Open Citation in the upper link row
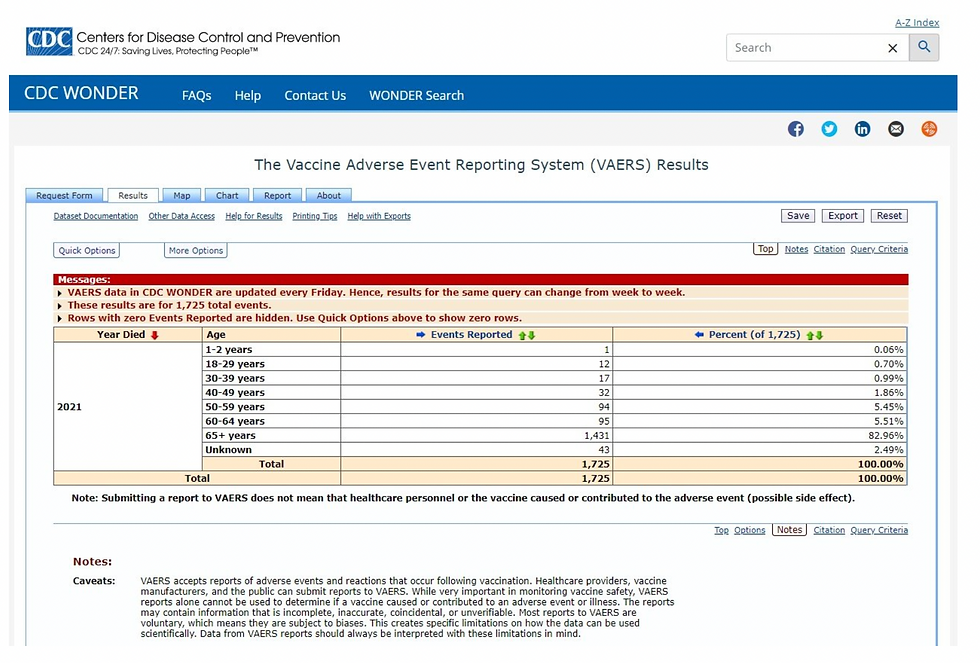The height and width of the screenshot is (663, 980). [x=829, y=249]
